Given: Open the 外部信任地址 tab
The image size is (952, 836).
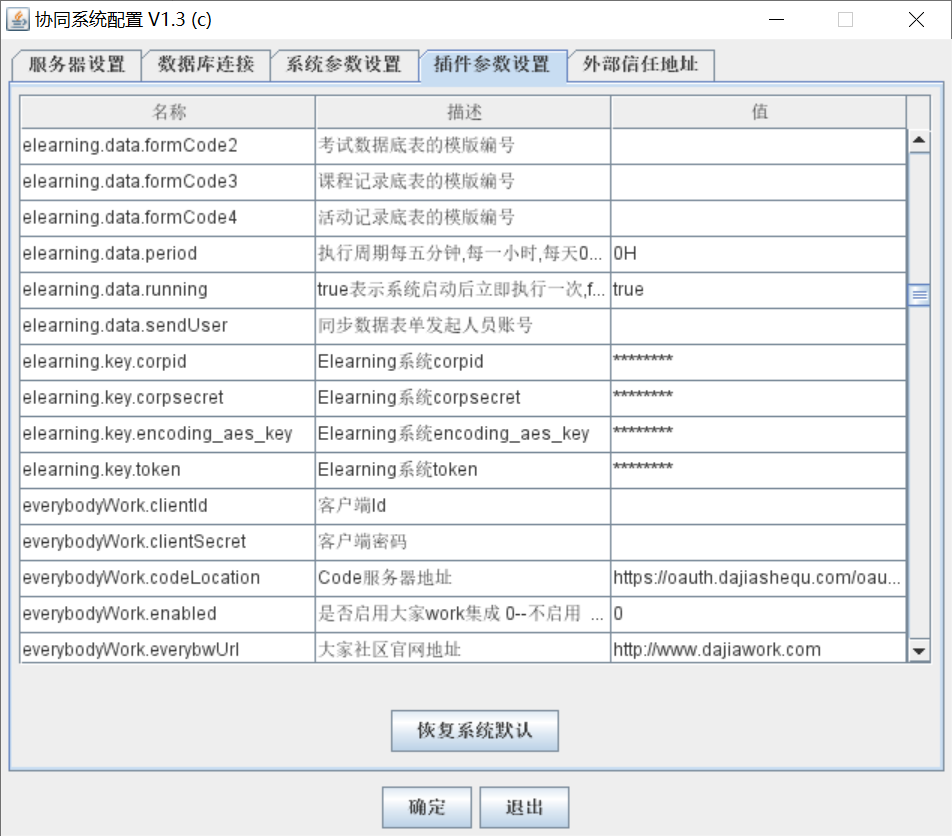Looking at the screenshot, I should point(641,65).
